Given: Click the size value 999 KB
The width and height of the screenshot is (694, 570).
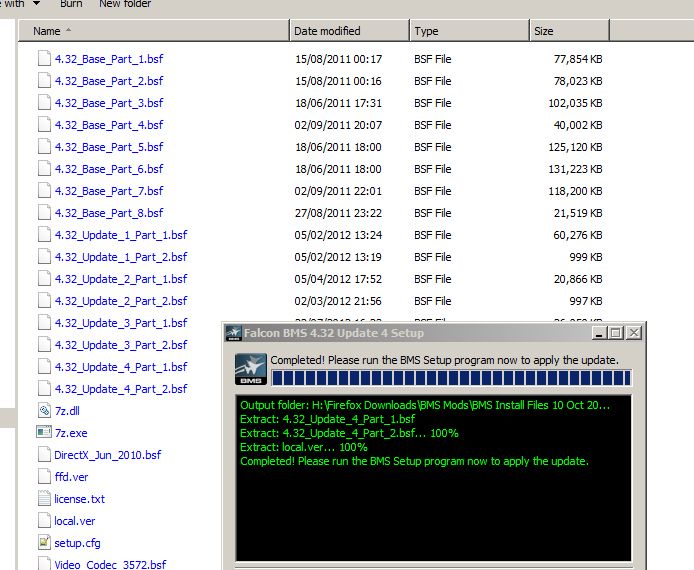Looking at the screenshot, I should [586, 257].
